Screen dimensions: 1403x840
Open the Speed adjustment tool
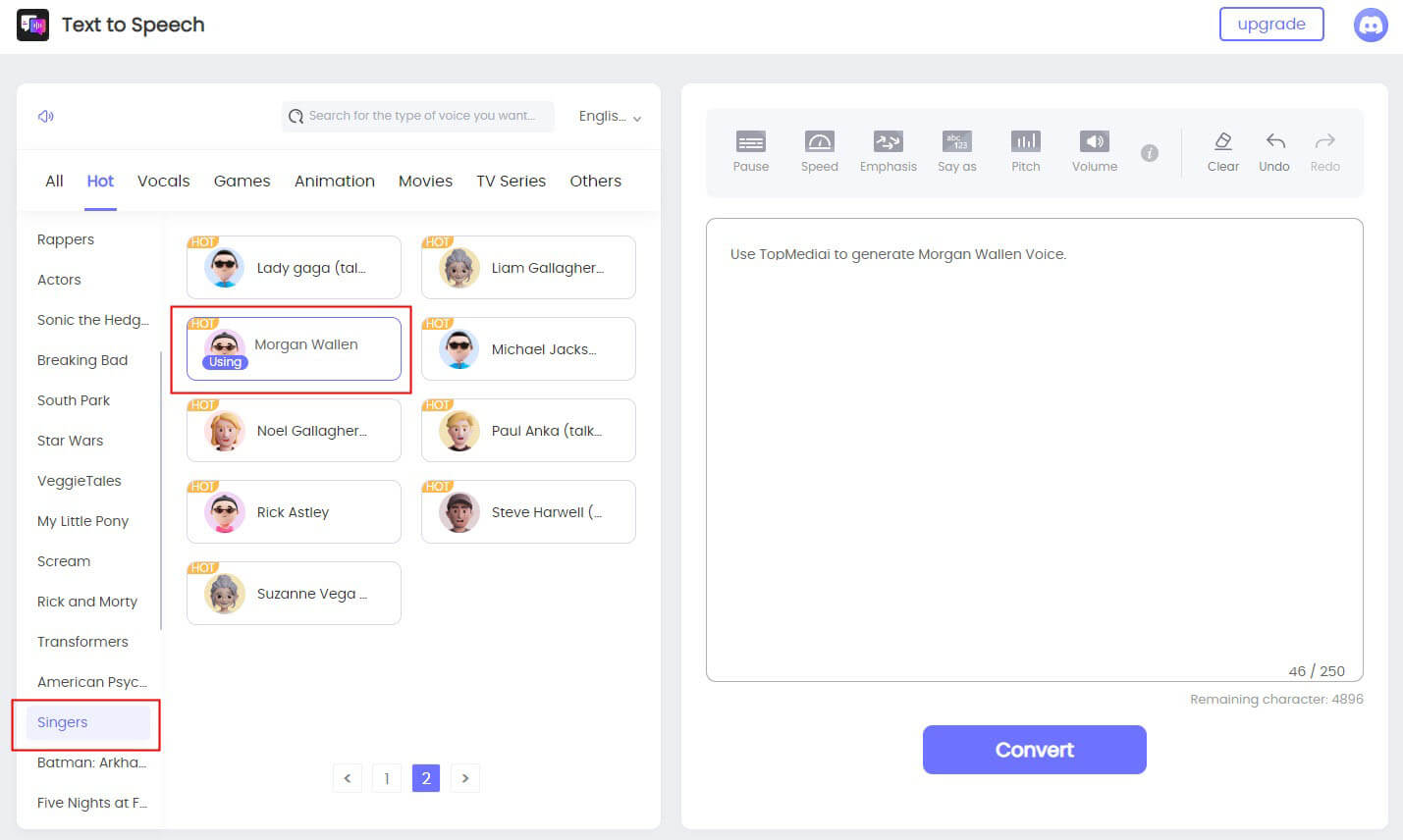tap(820, 151)
